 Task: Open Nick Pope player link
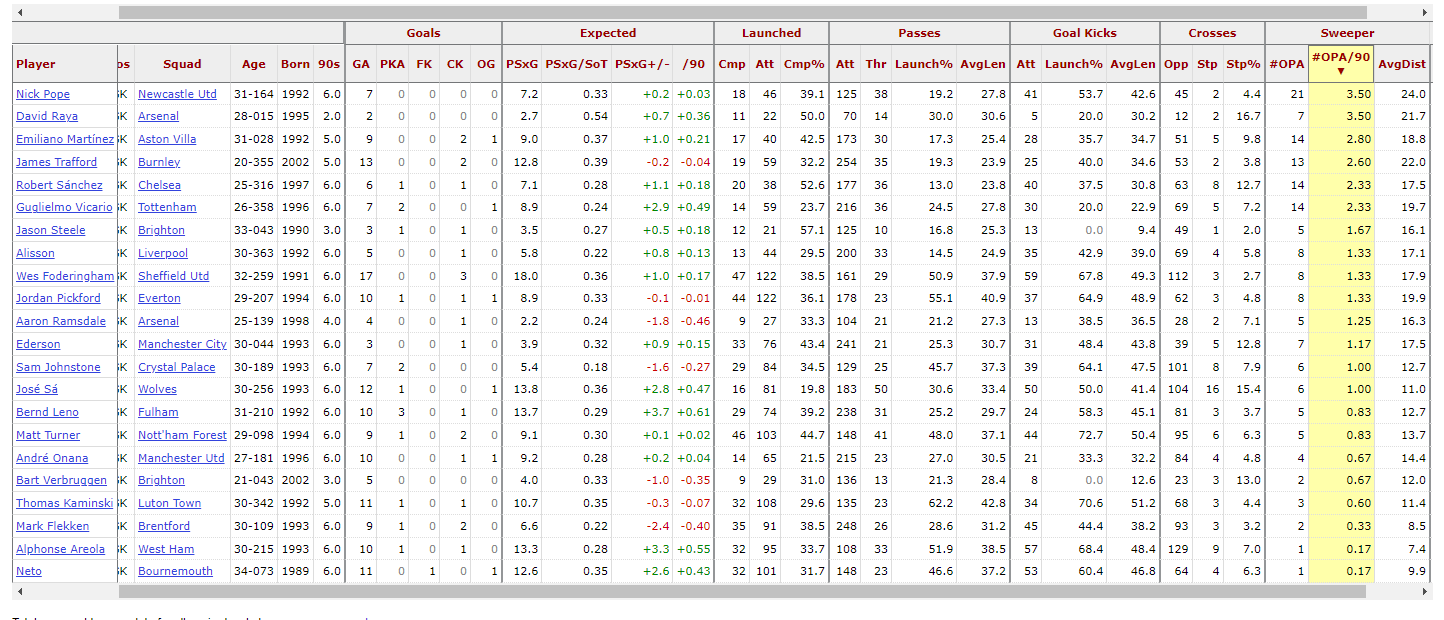click(43, 94)
